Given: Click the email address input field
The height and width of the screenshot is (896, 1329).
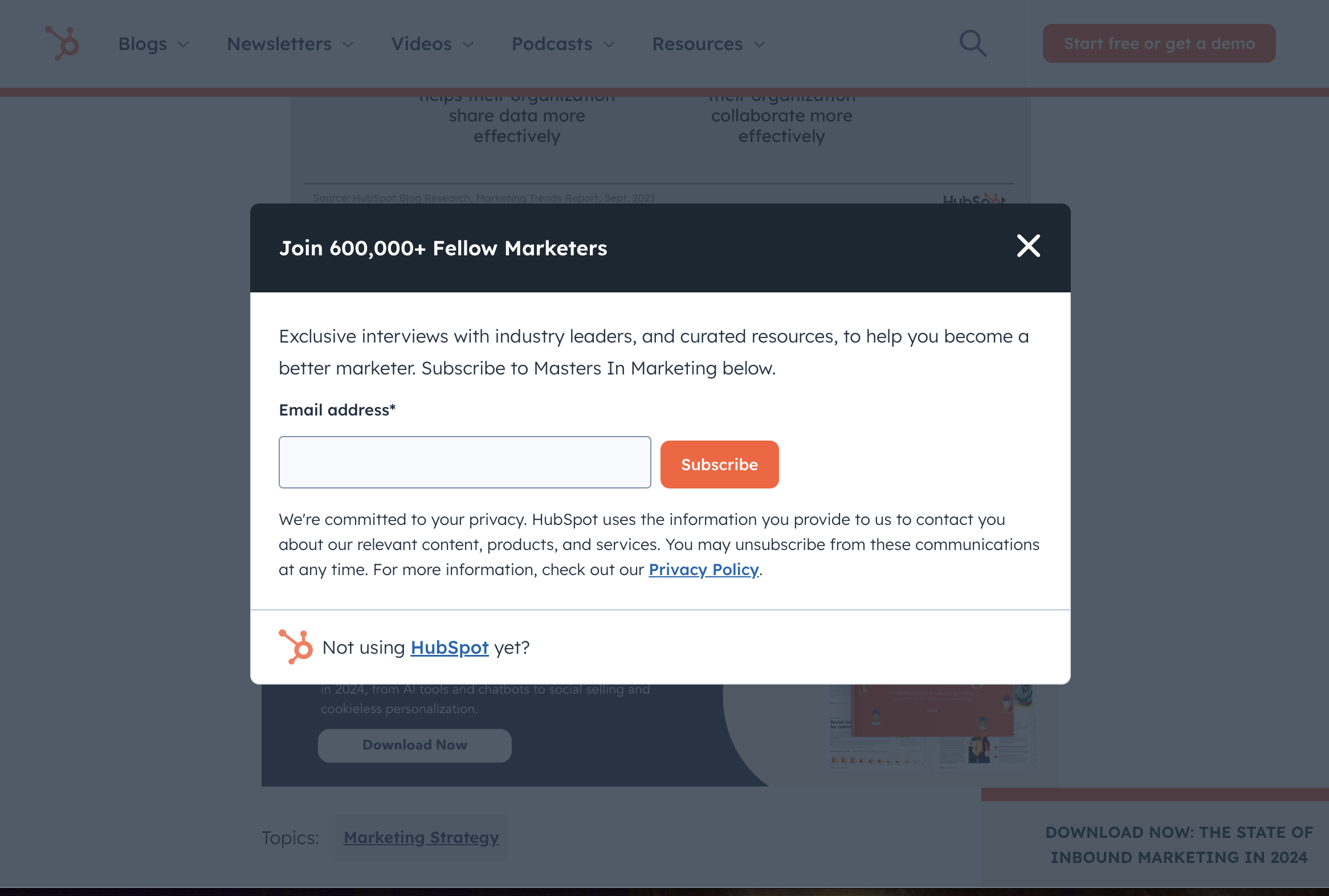Looking at the screenshot, I should [464, 462].
